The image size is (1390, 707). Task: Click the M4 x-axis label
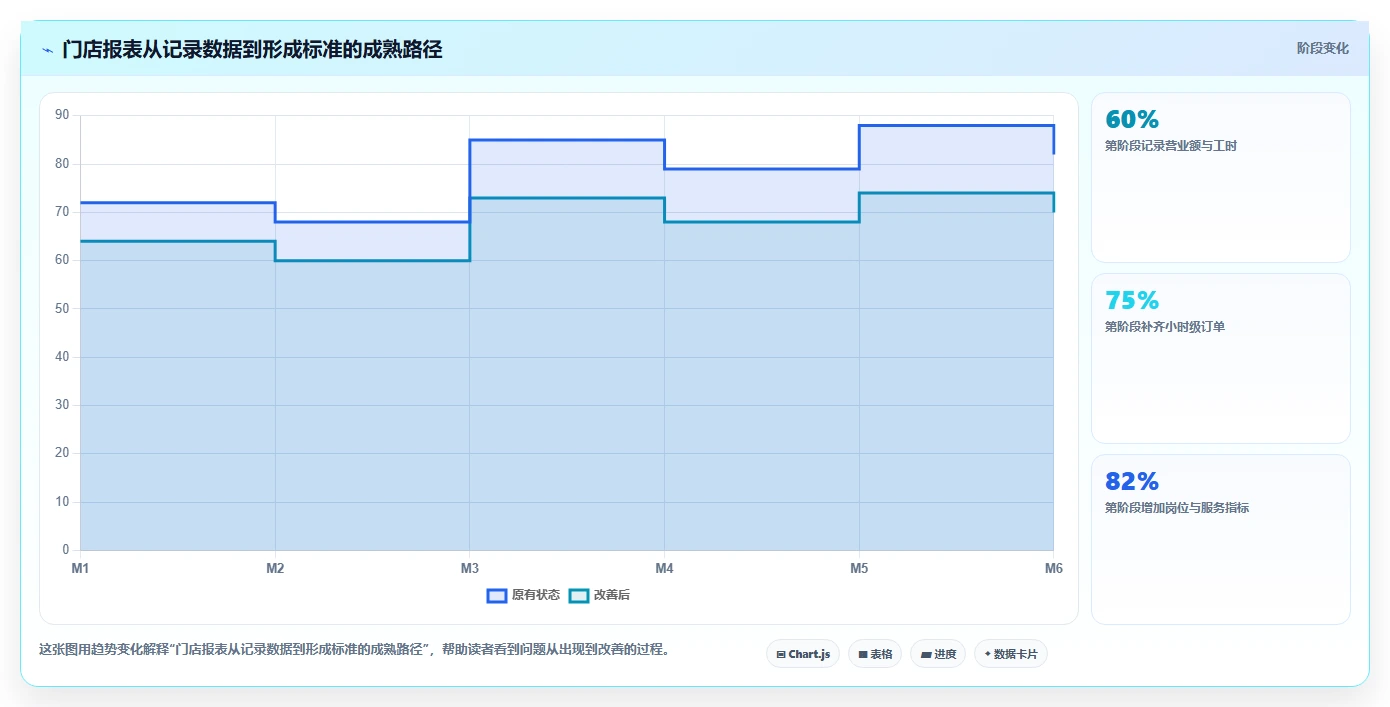(664, 568)
